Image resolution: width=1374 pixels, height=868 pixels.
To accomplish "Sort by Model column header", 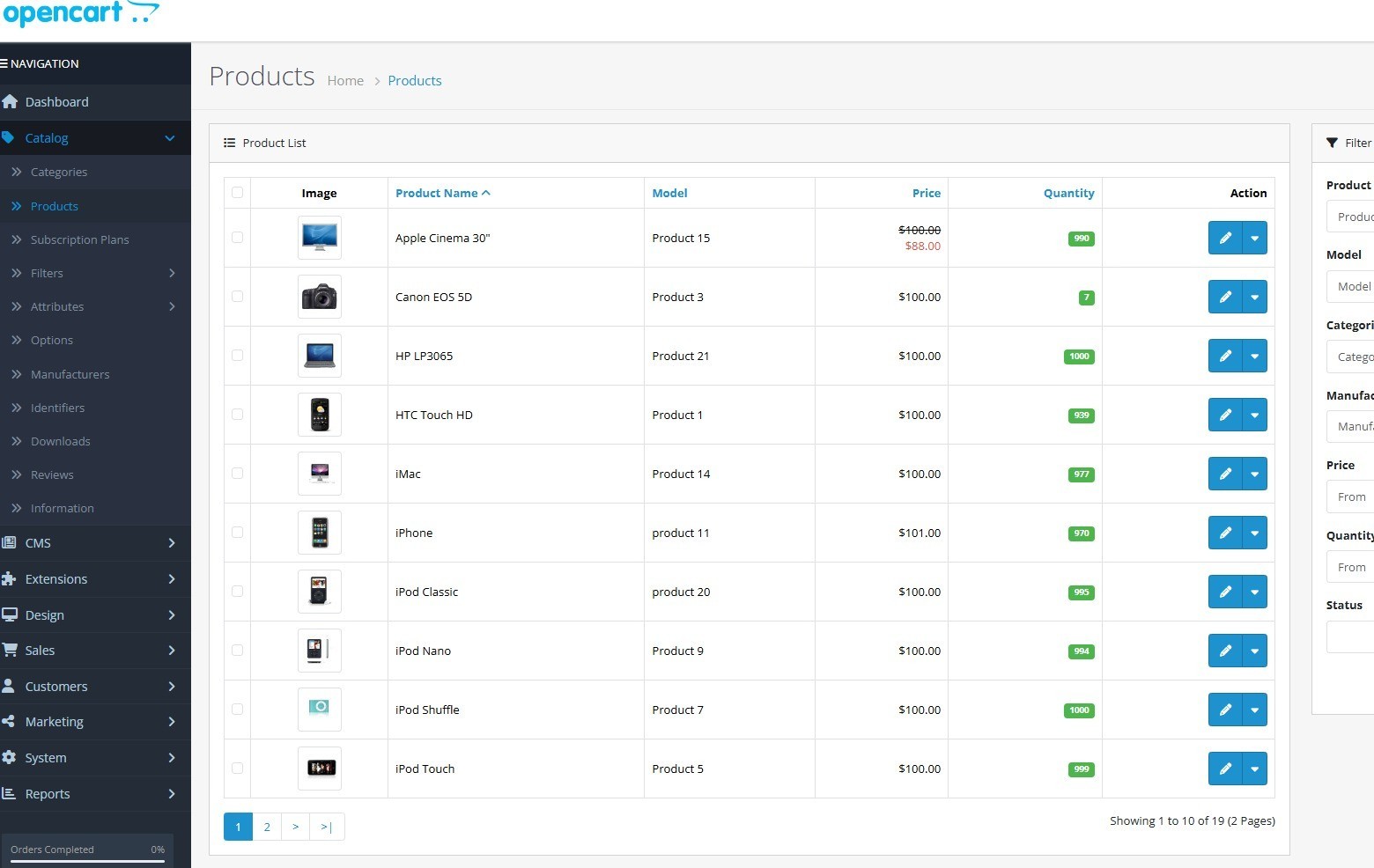I will tap(669, 193).
